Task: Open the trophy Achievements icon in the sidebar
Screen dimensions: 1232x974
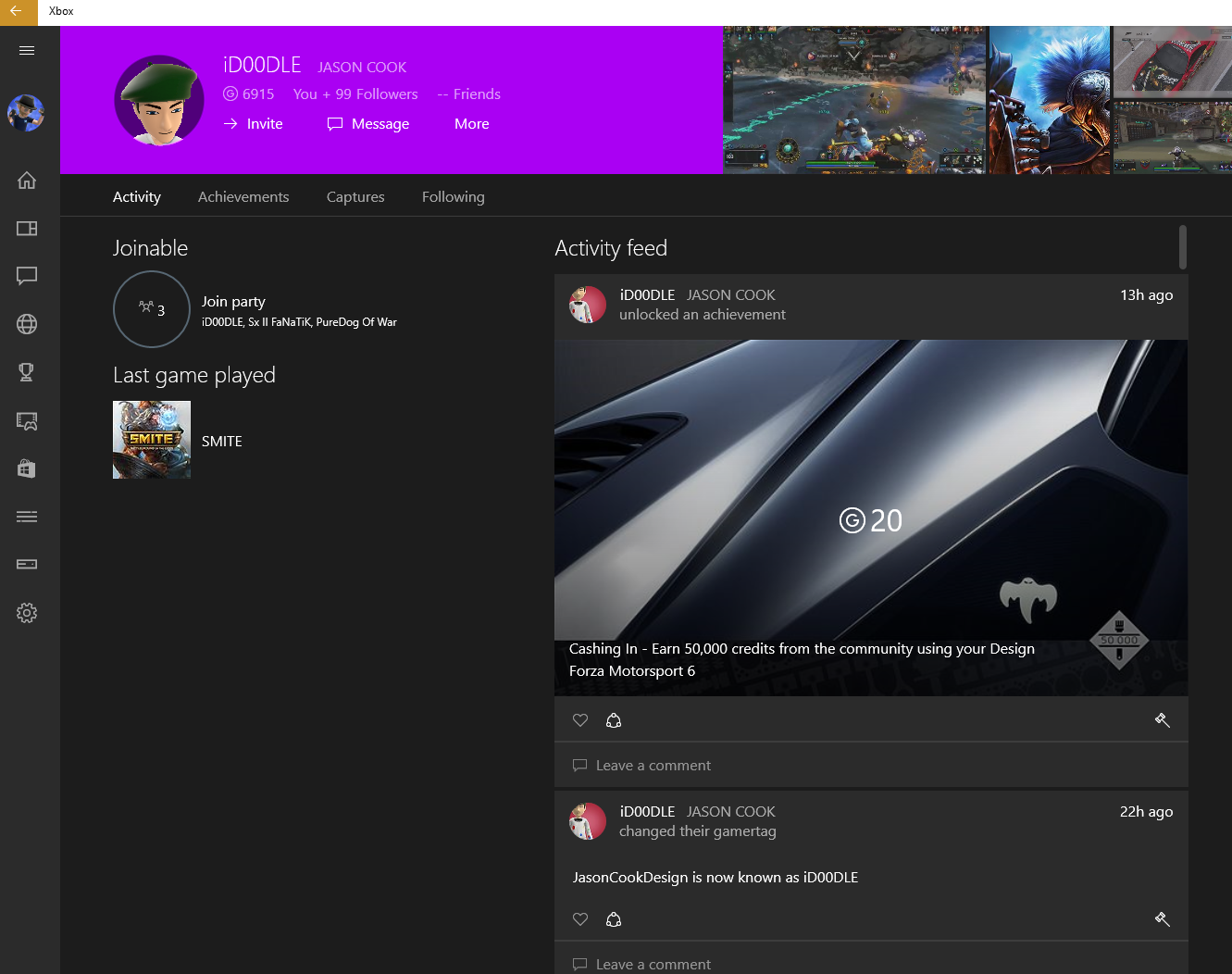Action: point(27,372)
